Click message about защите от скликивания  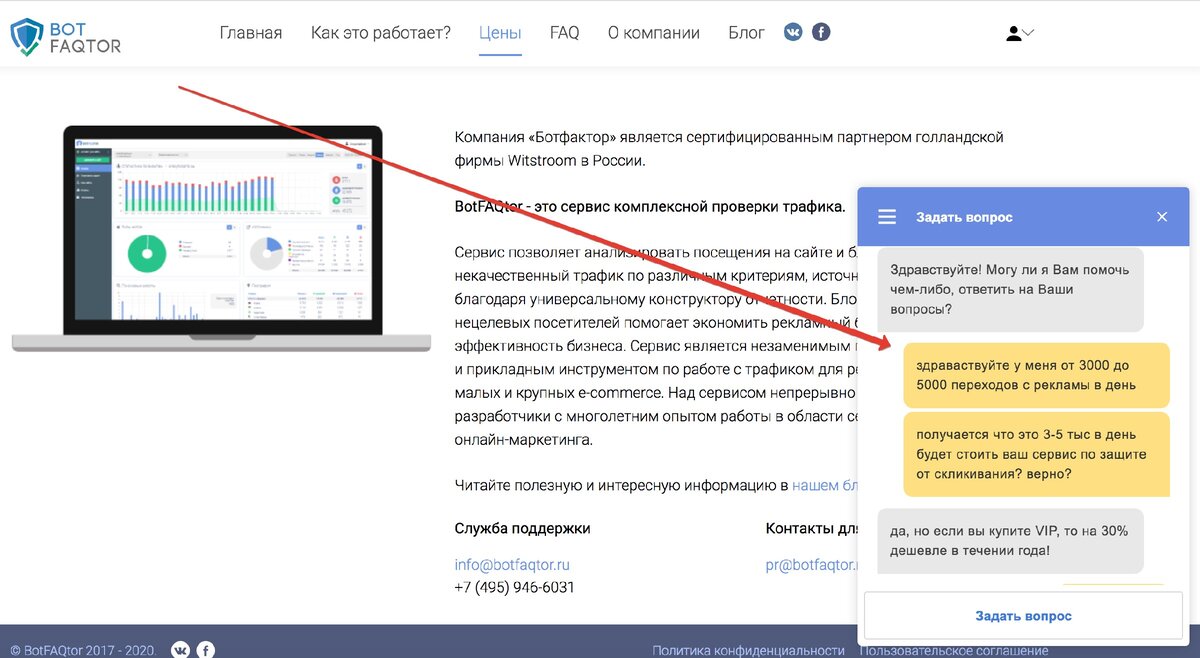pyautogui.click(x=1036, y=455)
